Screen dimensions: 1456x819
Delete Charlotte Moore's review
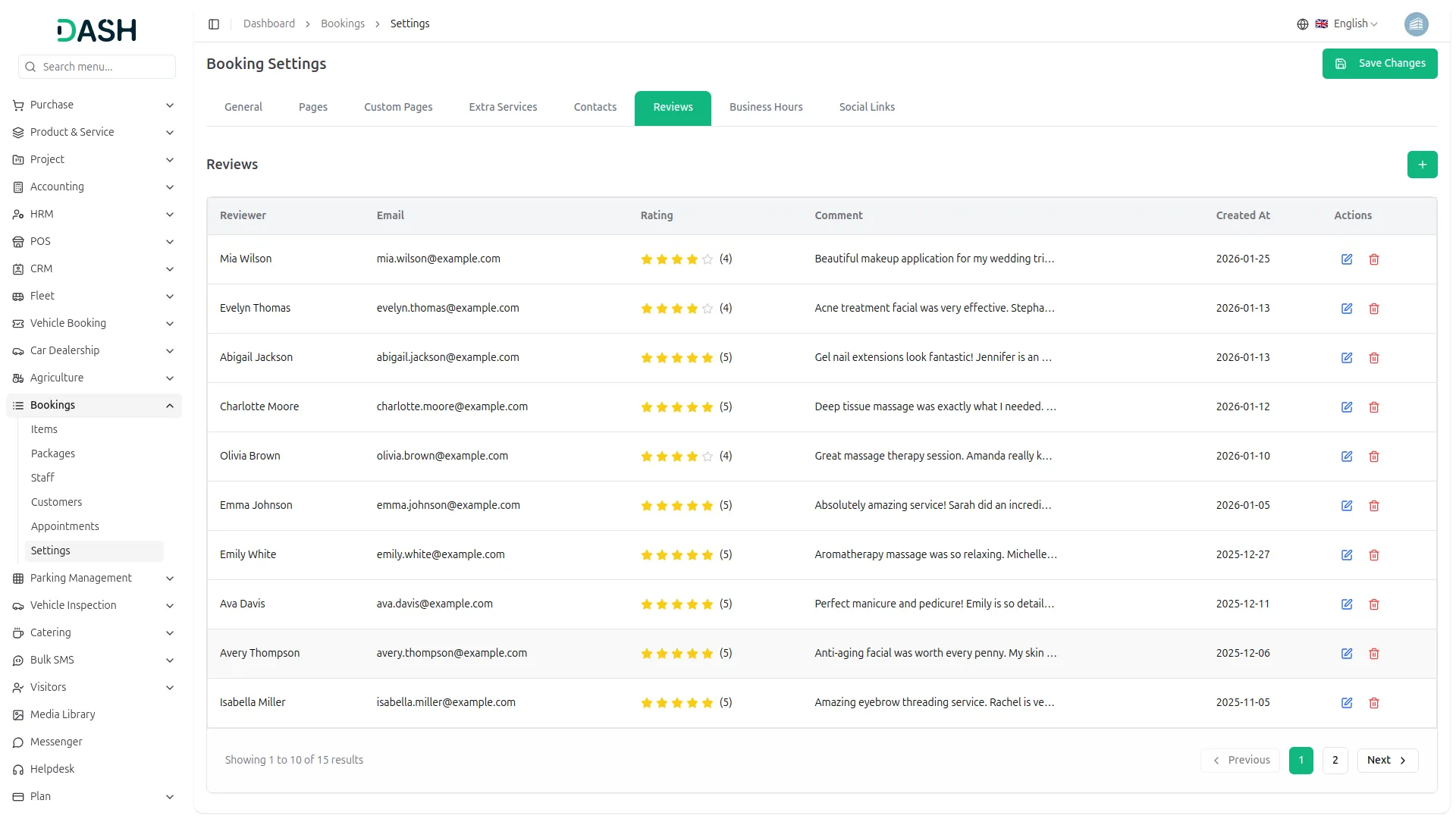click(x=1374, y=407)
